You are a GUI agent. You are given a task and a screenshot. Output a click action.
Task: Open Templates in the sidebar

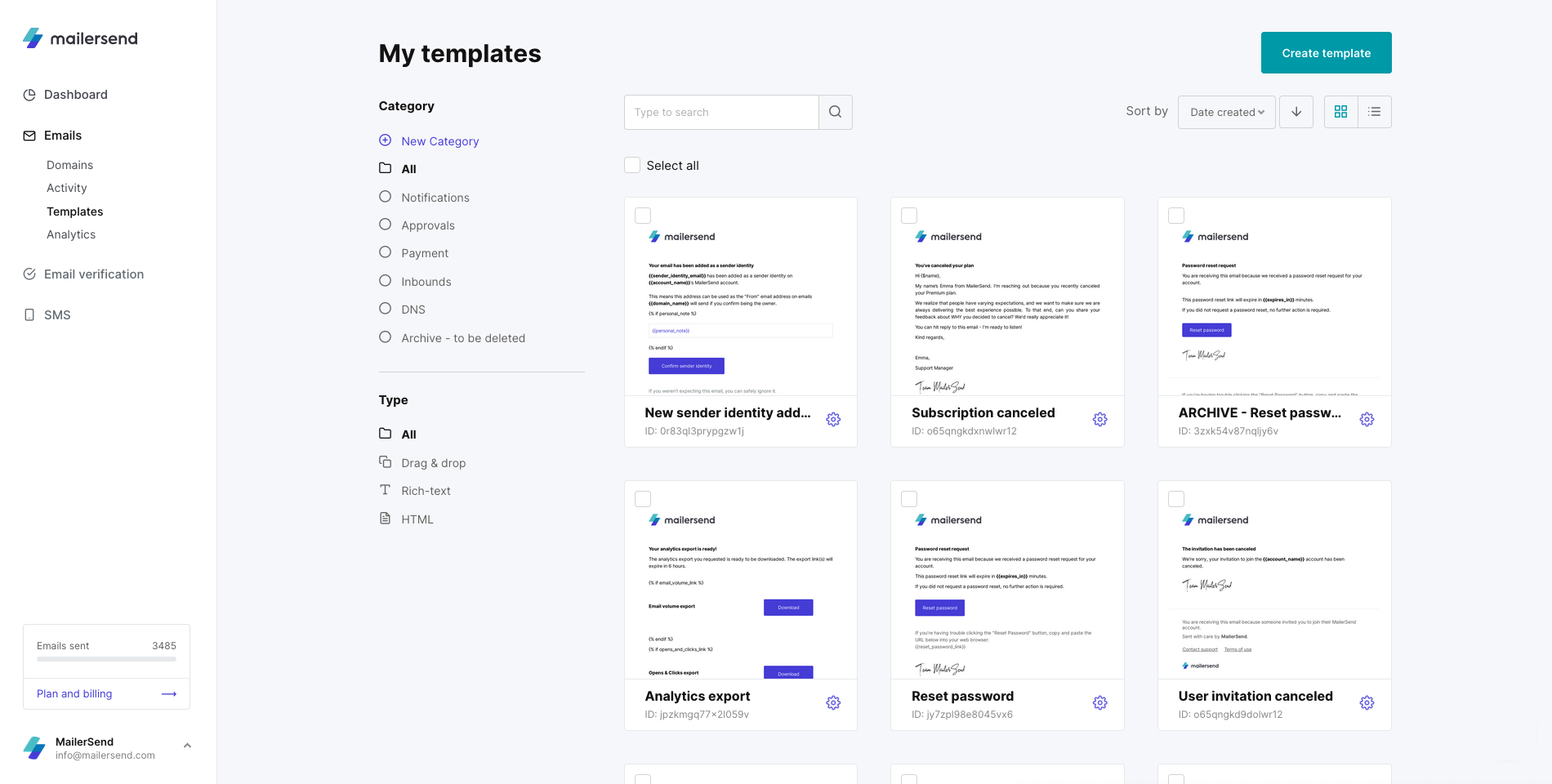tap(74, 212)
